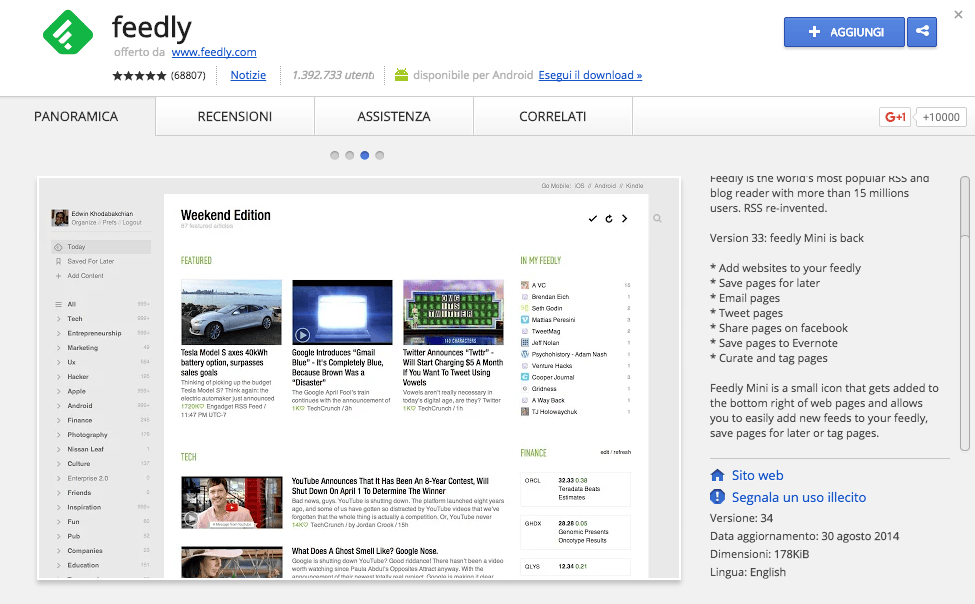The width and height of the screenshot is (975, 604).
Task: Click the green feedly logo icon
Action: click(66, 32)
